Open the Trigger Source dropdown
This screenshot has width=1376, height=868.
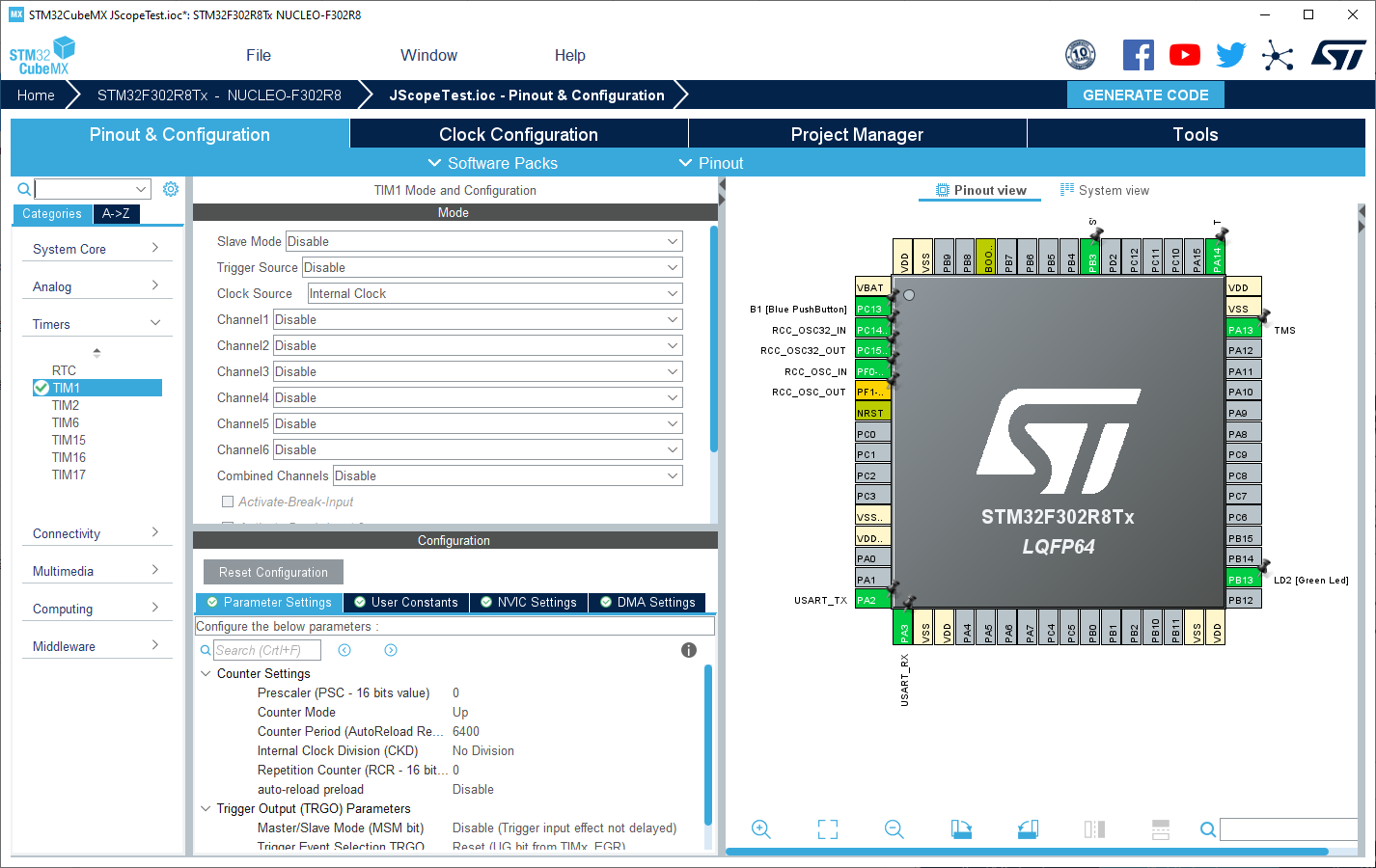(x=492, y=267)
